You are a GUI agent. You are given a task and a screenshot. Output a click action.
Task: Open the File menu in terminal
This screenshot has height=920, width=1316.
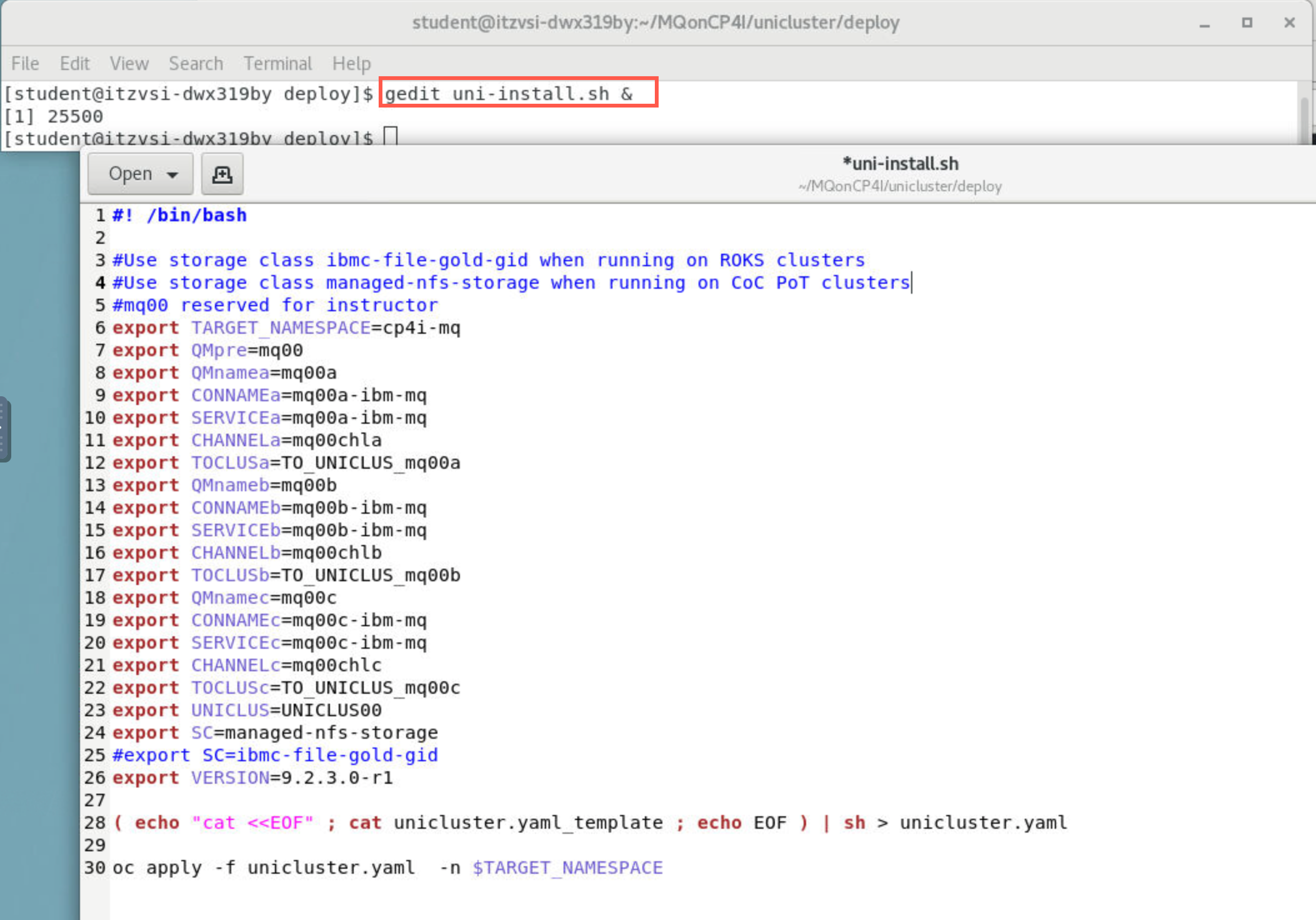25,63
